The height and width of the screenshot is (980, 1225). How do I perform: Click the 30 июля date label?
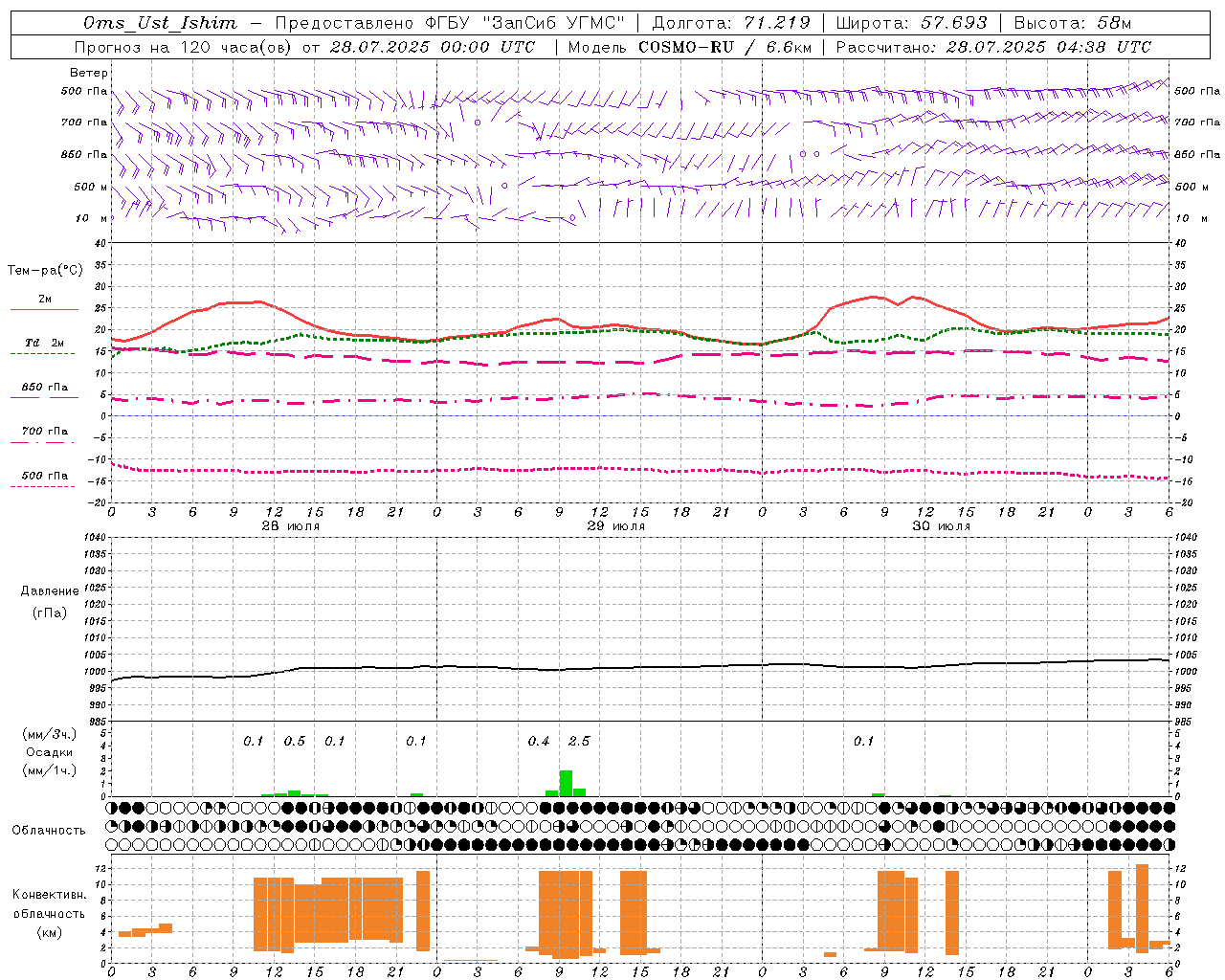point(942,526)
